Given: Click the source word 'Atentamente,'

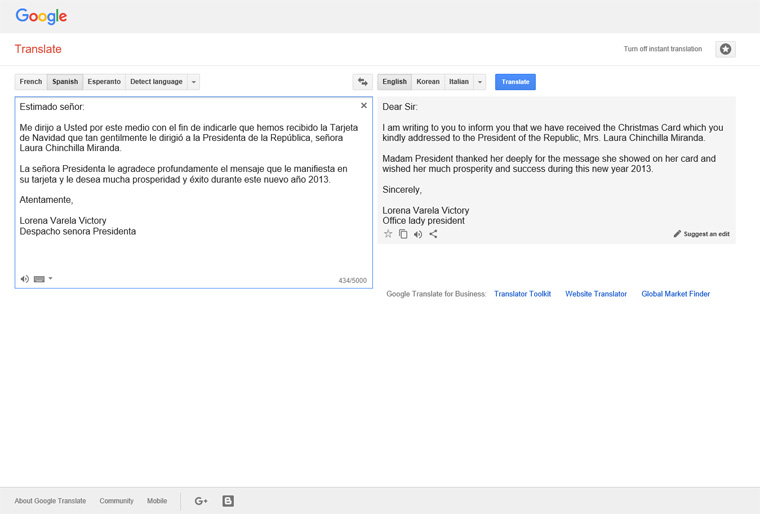Looking at the screenshot, I should tap(46, 200).
